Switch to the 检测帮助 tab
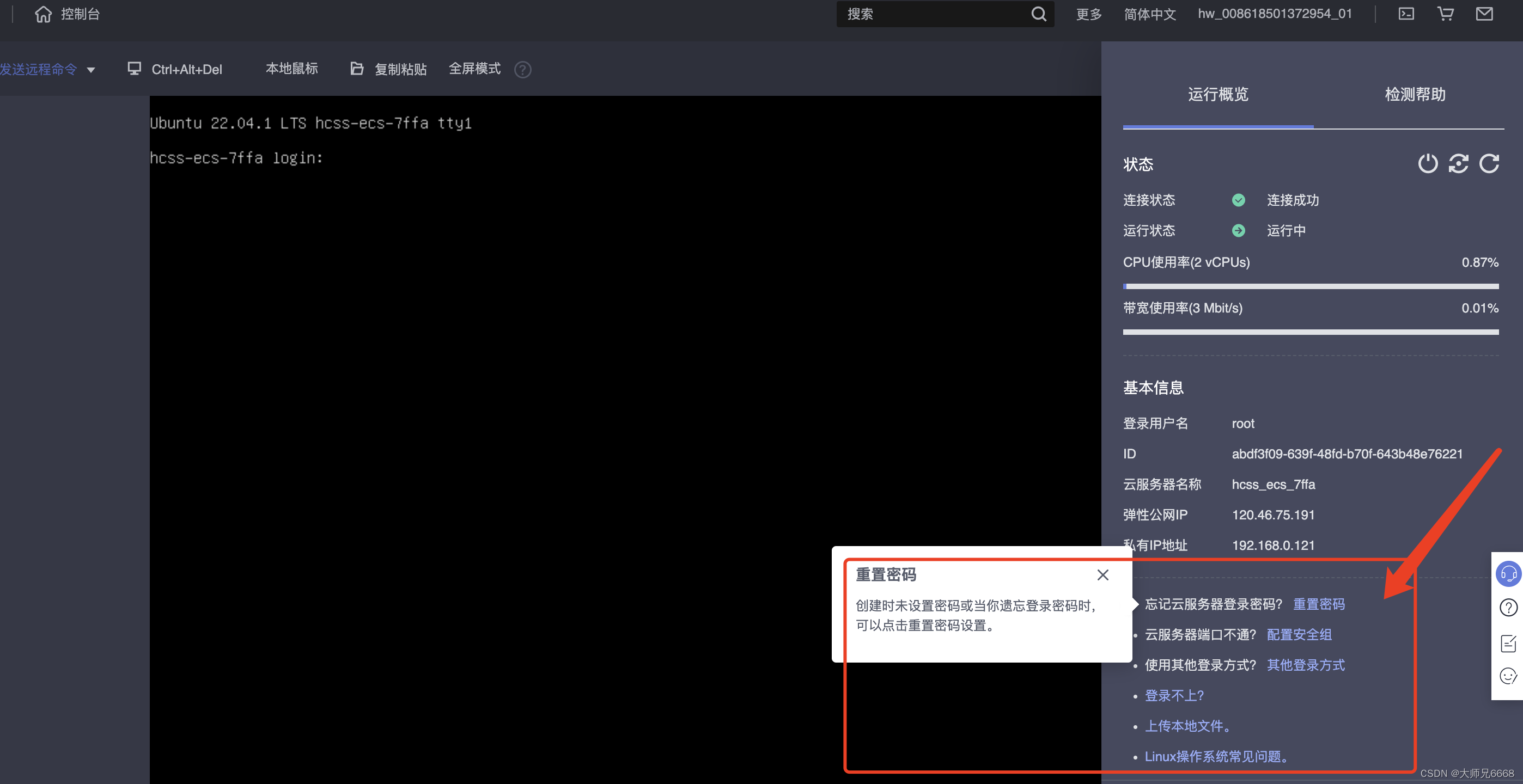Image resolution: width=1523 pixels, height=784 pixels. [x=1415, y=95]
